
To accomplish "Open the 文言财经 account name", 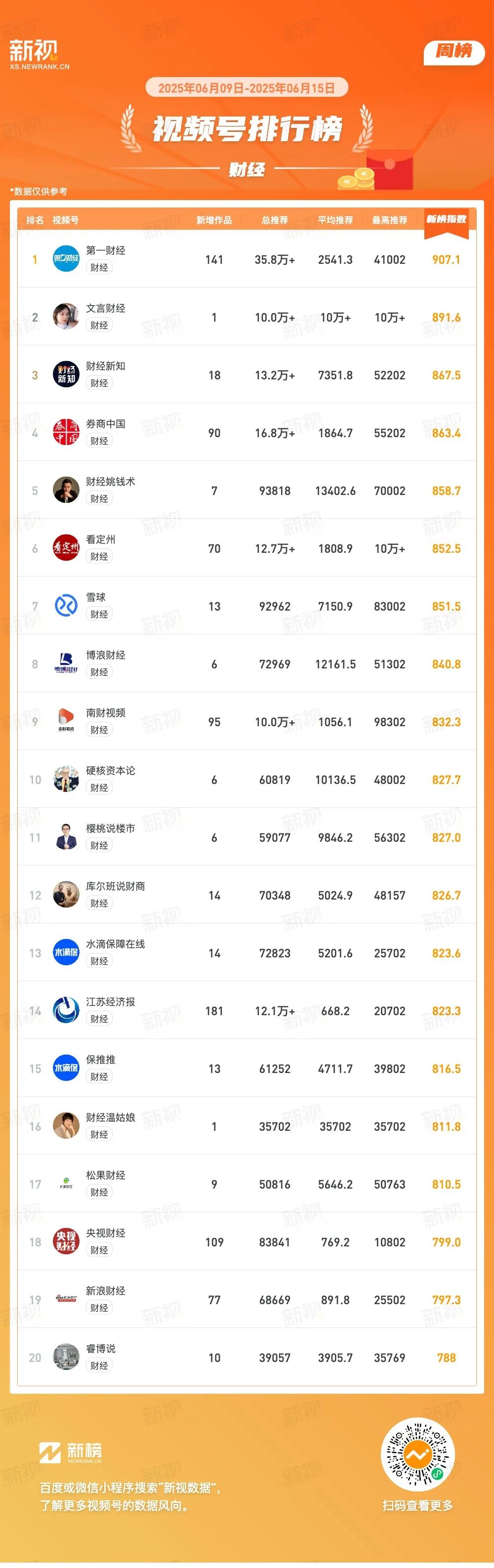I will [106, 308].
